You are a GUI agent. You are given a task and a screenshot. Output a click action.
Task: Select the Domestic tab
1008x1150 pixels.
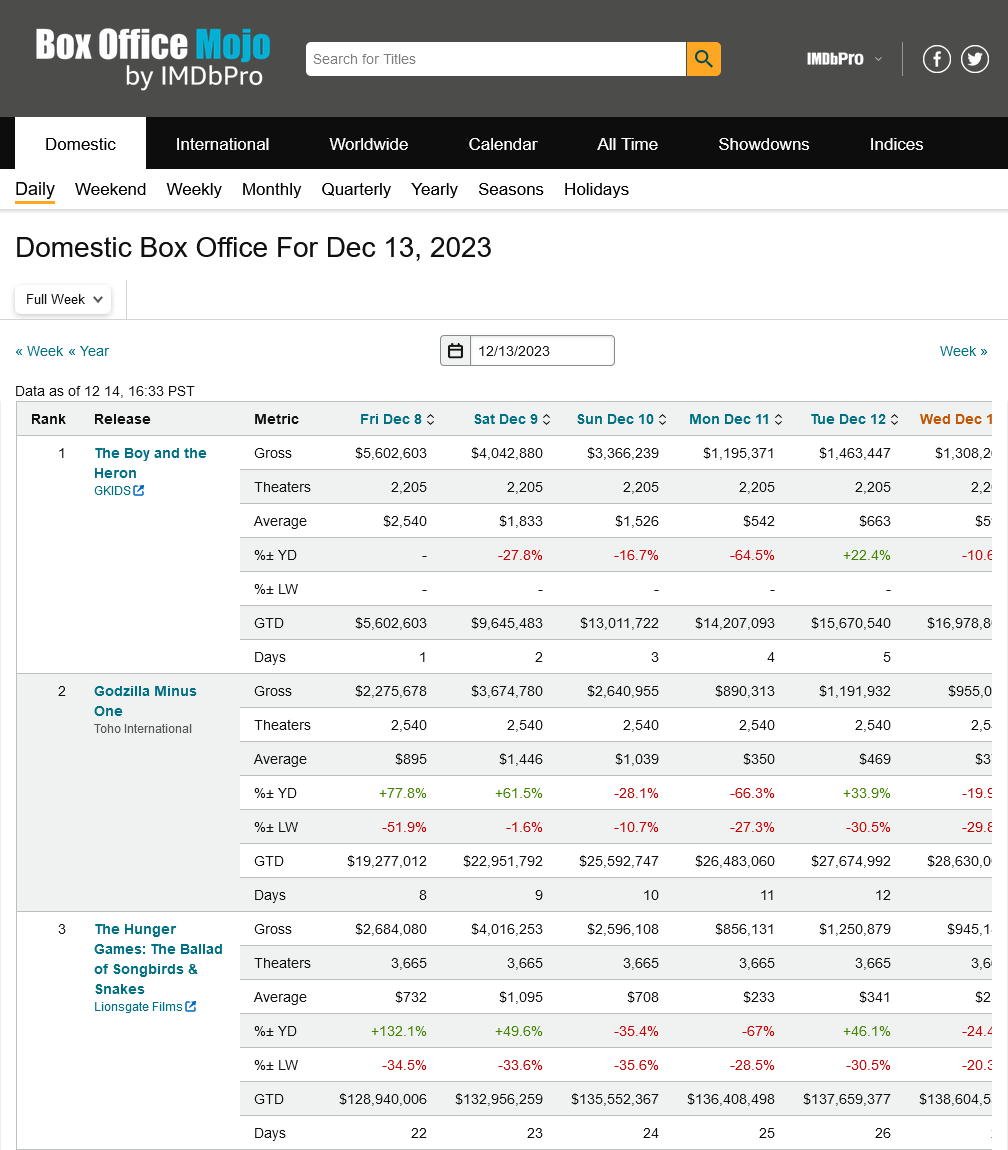[x=81, y=144]
